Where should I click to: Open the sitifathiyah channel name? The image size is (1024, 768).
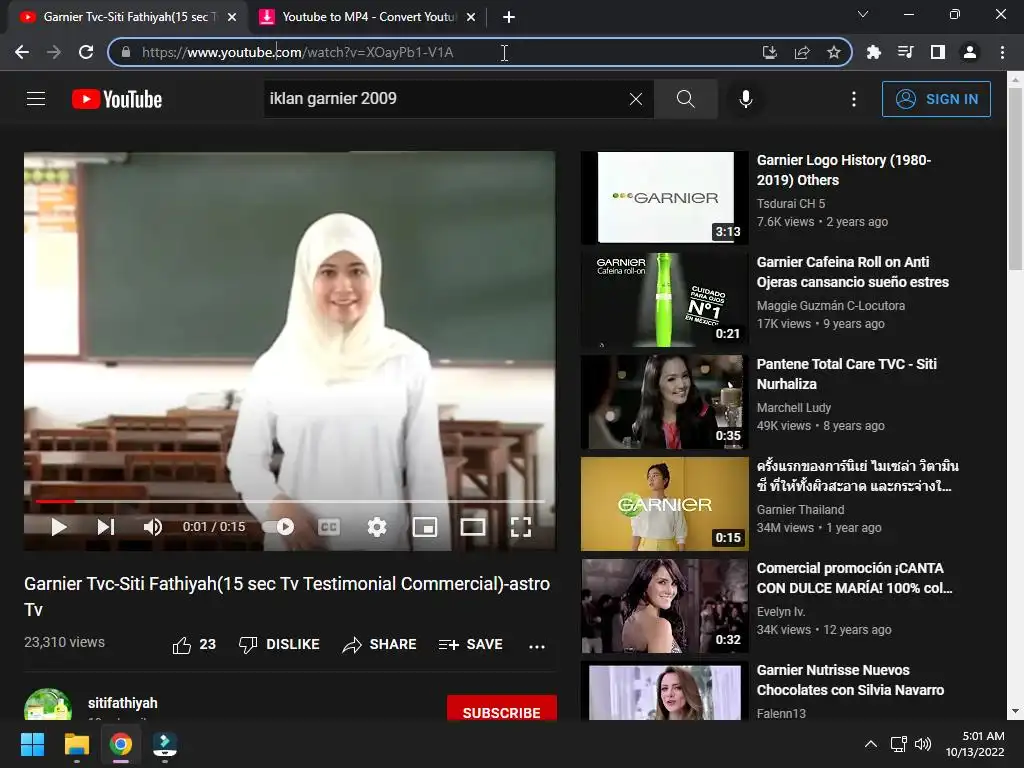123,703
